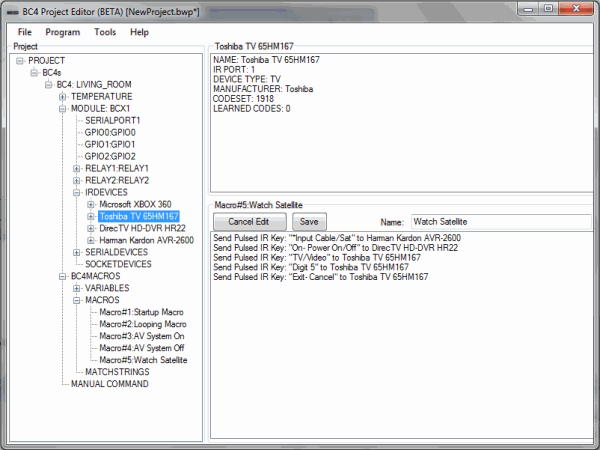
Task: Expand the DirecTV HD-DVR HR22 node
Action: click(91, 228)
